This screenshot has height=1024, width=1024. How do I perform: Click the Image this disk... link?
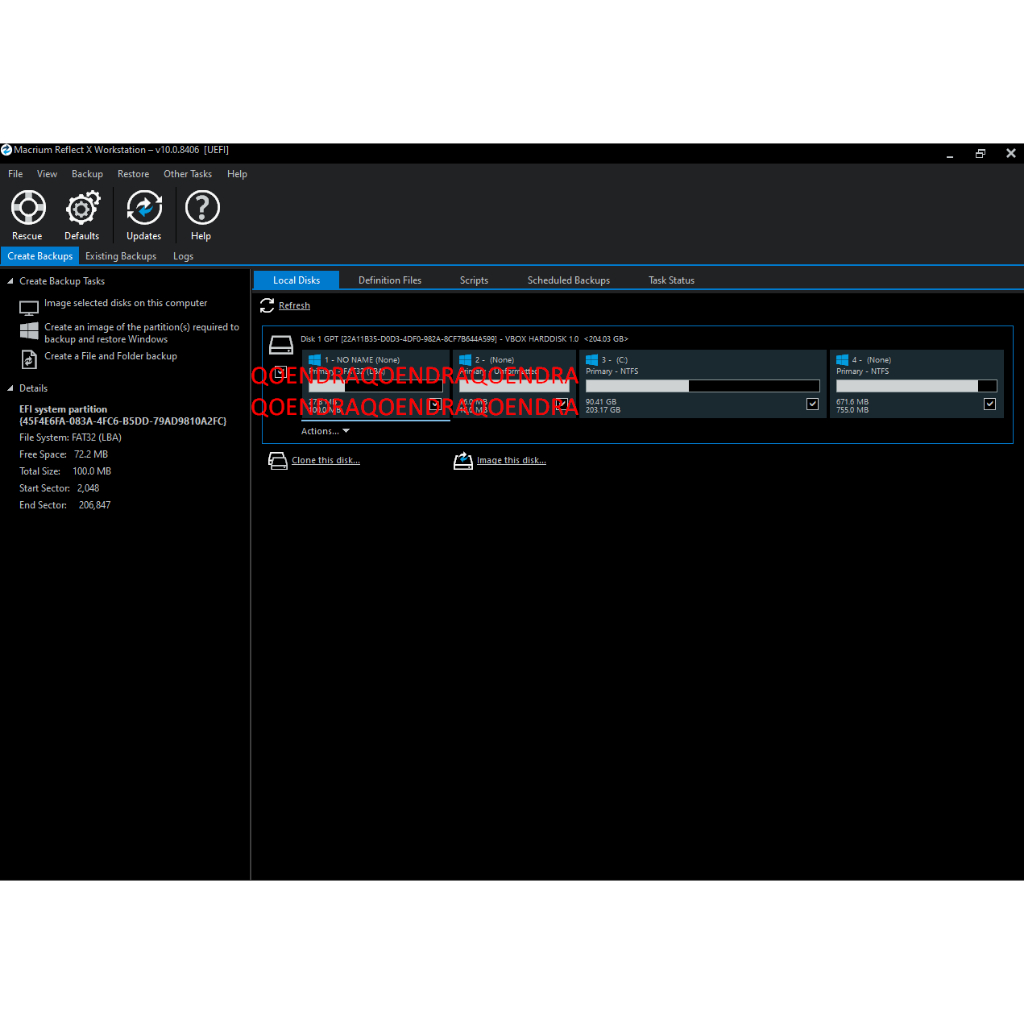coord(511,460)
